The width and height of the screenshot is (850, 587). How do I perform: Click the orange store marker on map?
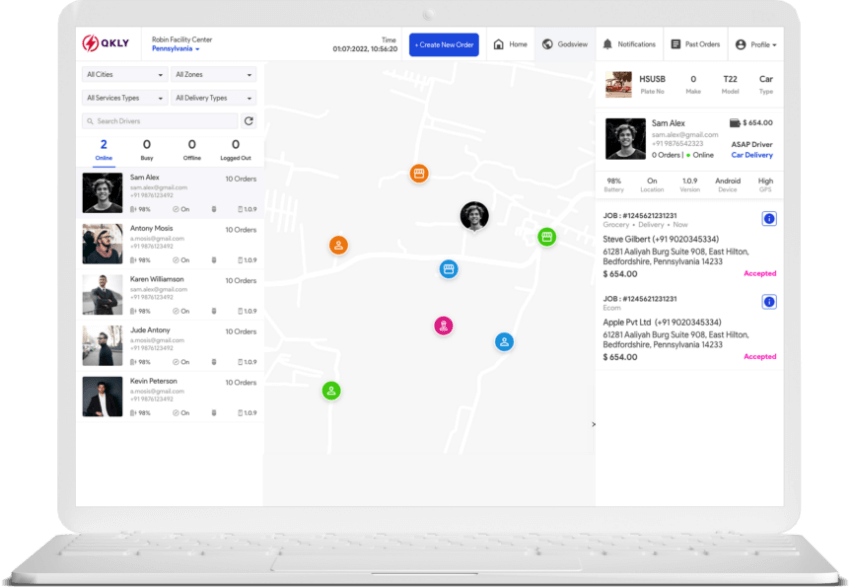click(418, 173)
